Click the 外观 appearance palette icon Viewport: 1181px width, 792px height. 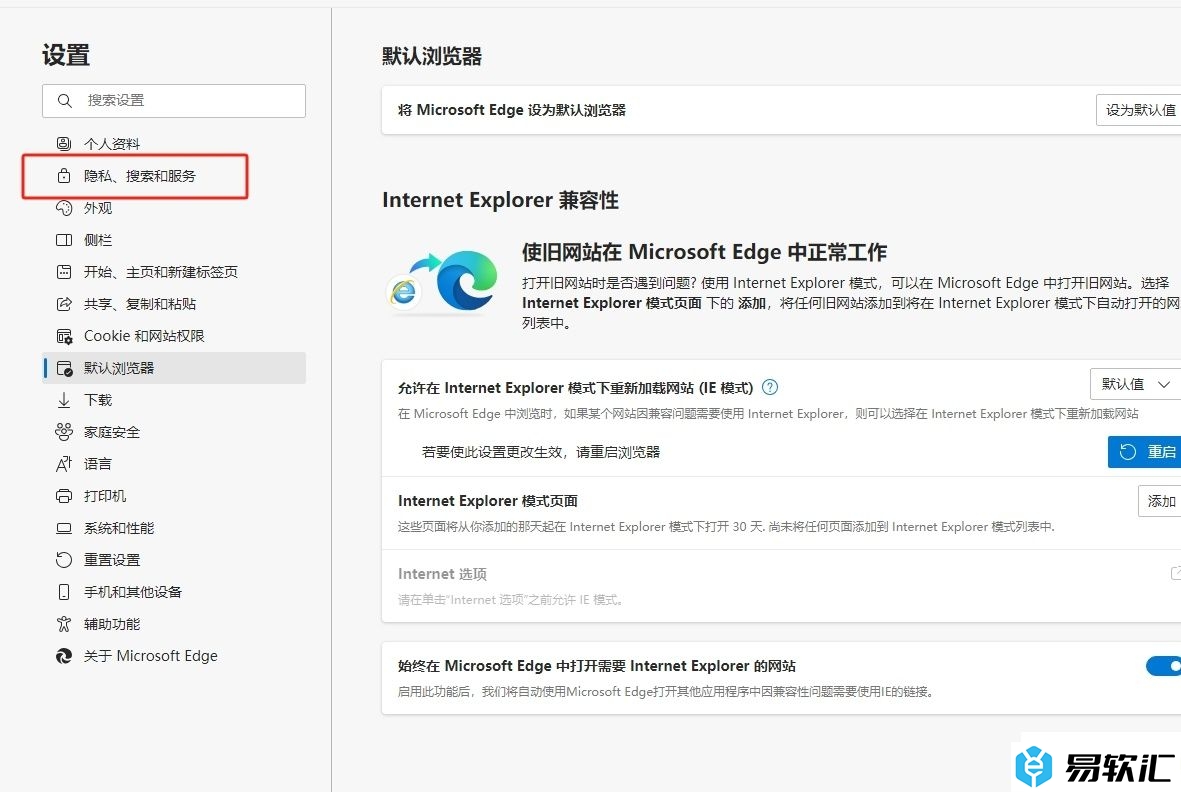point(64,208)
